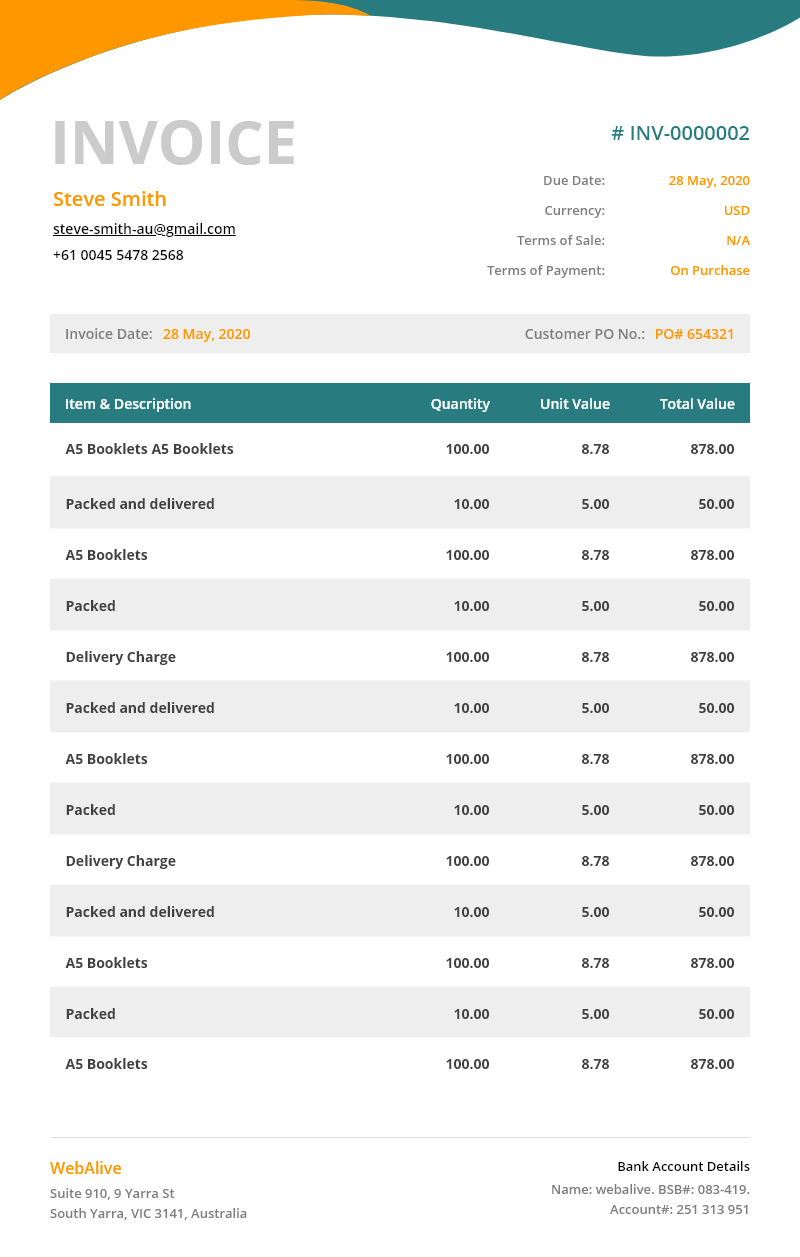Click the Invoice Date value in gray bar

pos(206,334)
